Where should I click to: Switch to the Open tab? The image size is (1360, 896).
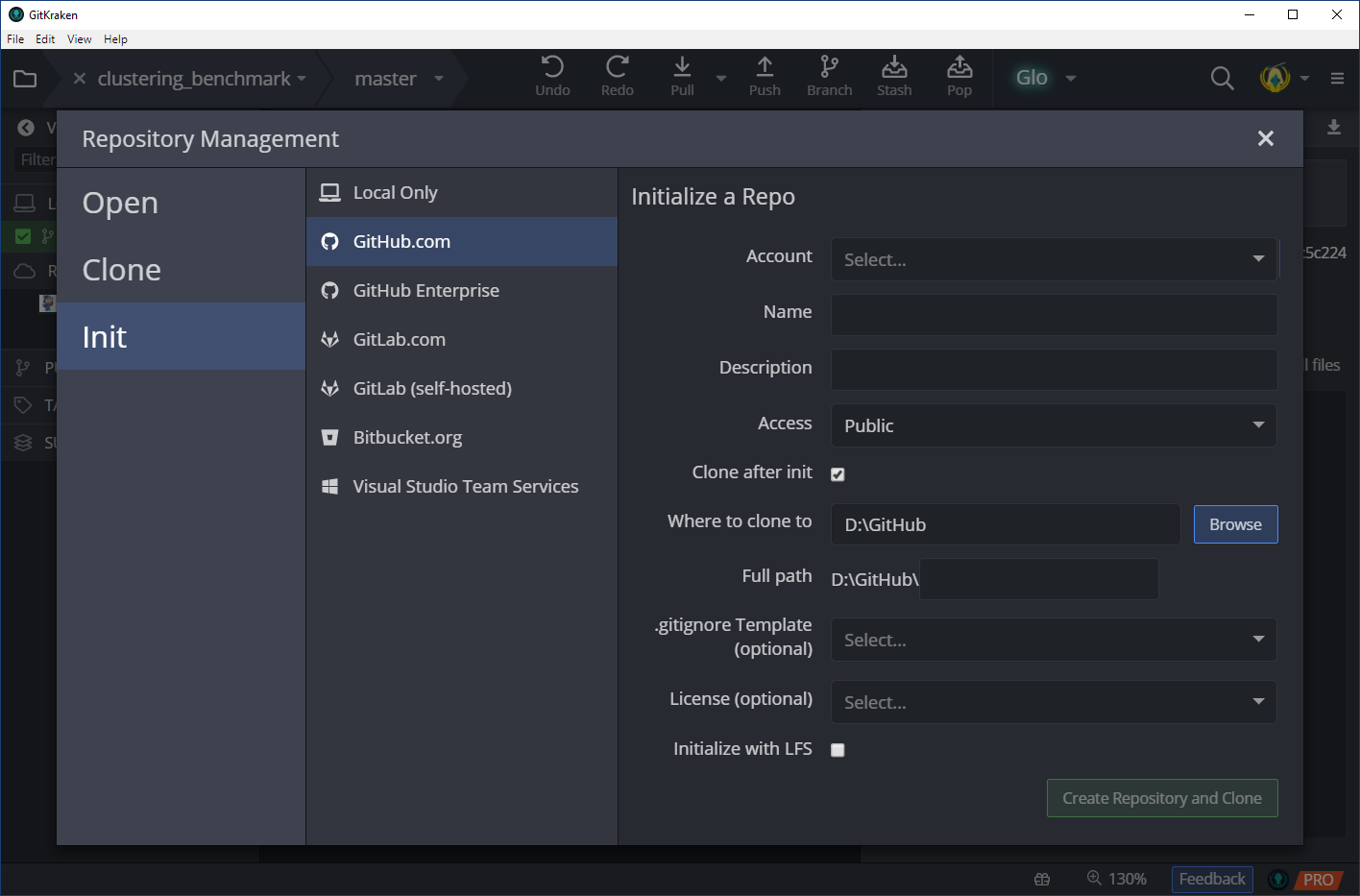(x=181, y=203)
